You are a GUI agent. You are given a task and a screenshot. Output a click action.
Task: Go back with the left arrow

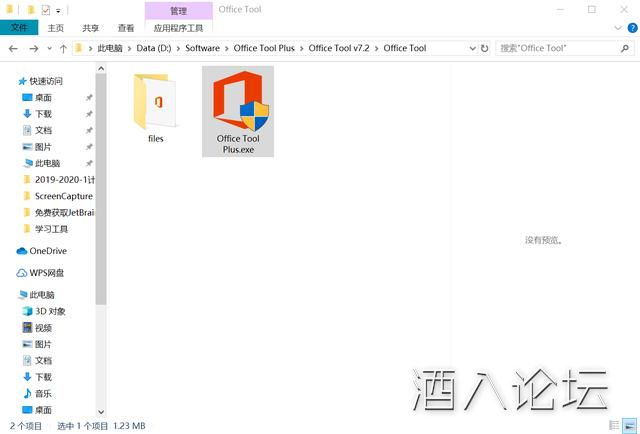[x=13, y=49]
